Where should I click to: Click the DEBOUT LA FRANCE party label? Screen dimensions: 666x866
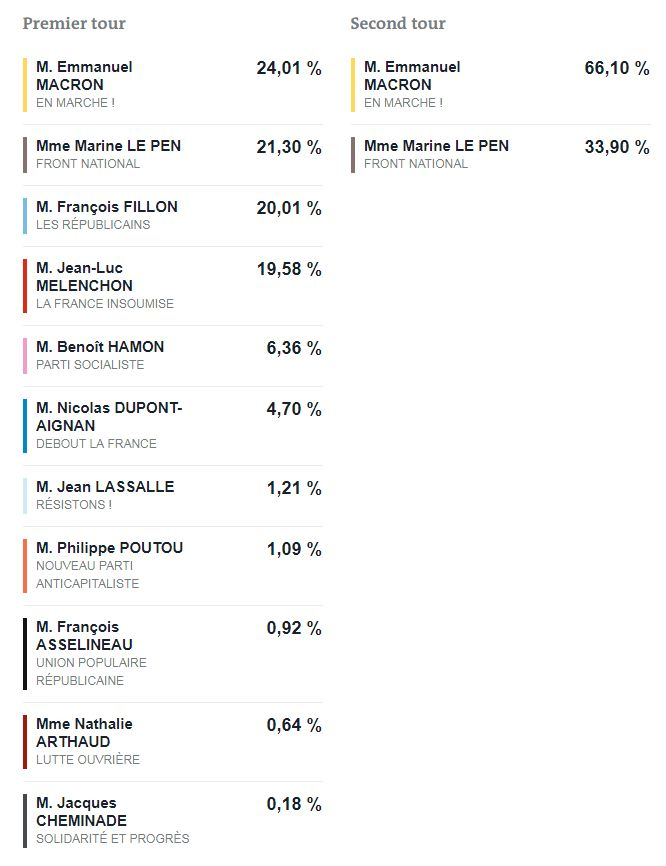coord(96,444)
